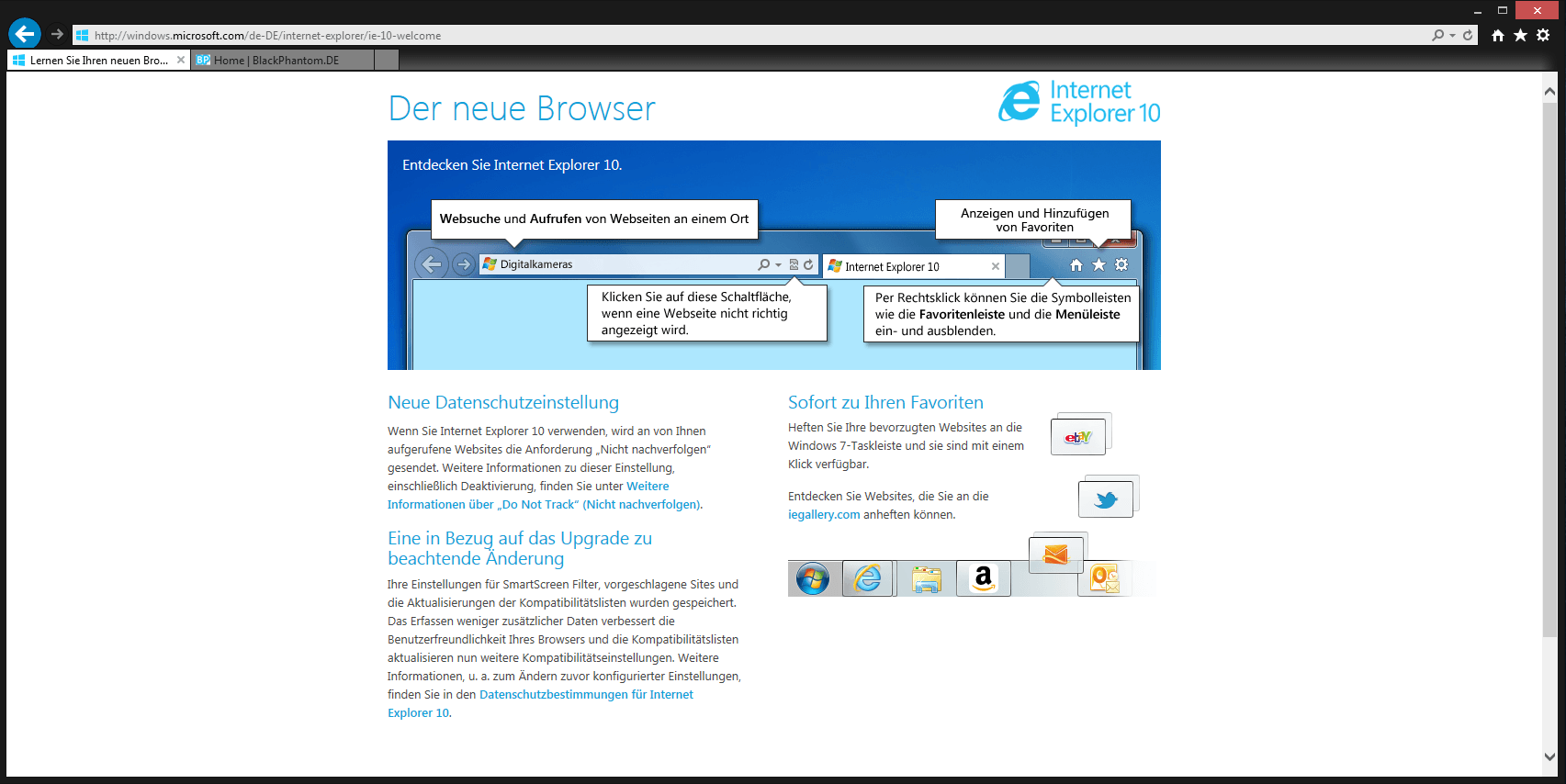Click scrollbar down arrow
Image resolution: width=1566 pixels, height=784 pixels.
[1549, 757]
